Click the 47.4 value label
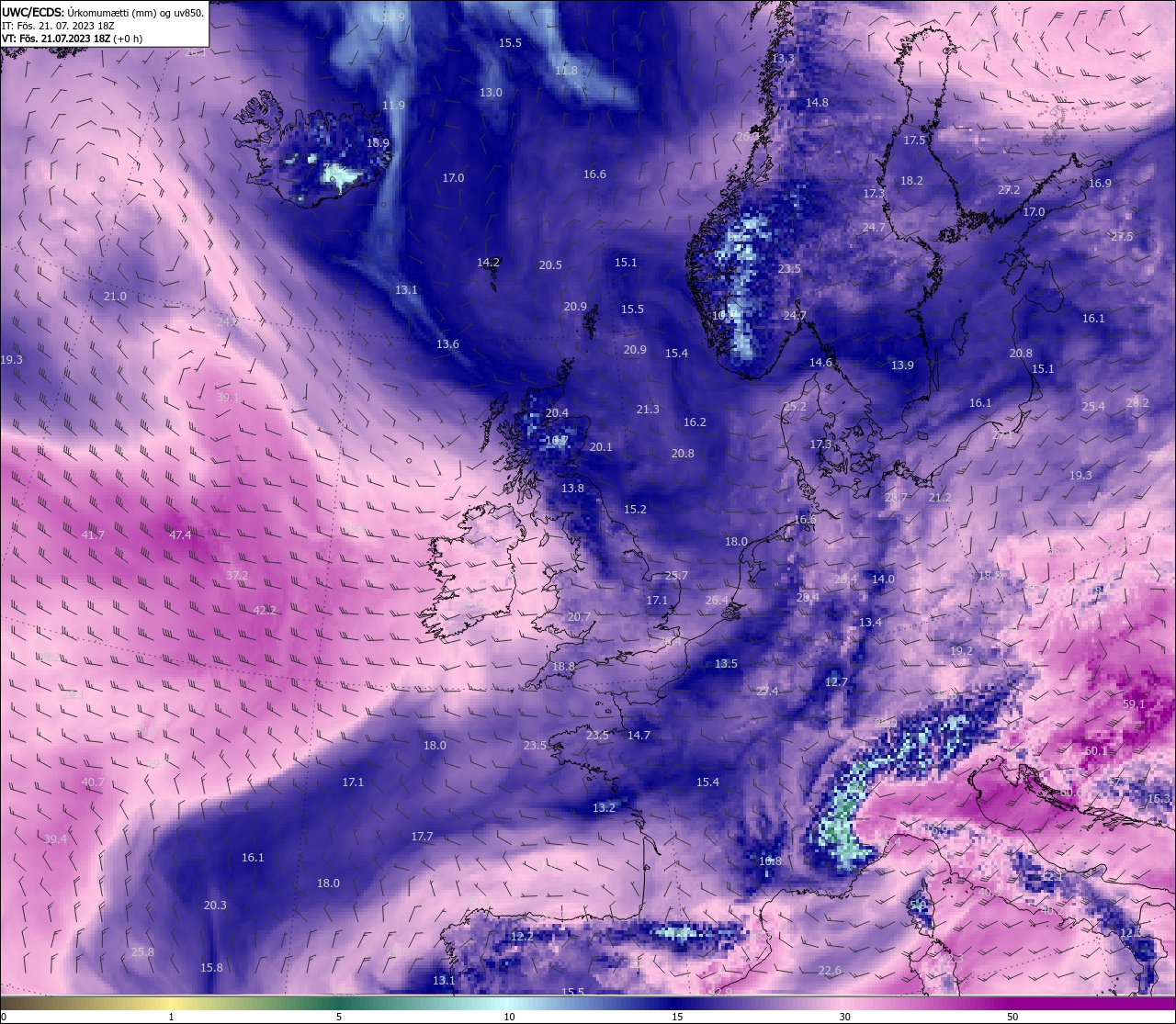This screenshot has width=1176, height=1024. pyautogui.click(x=180, y=535)
